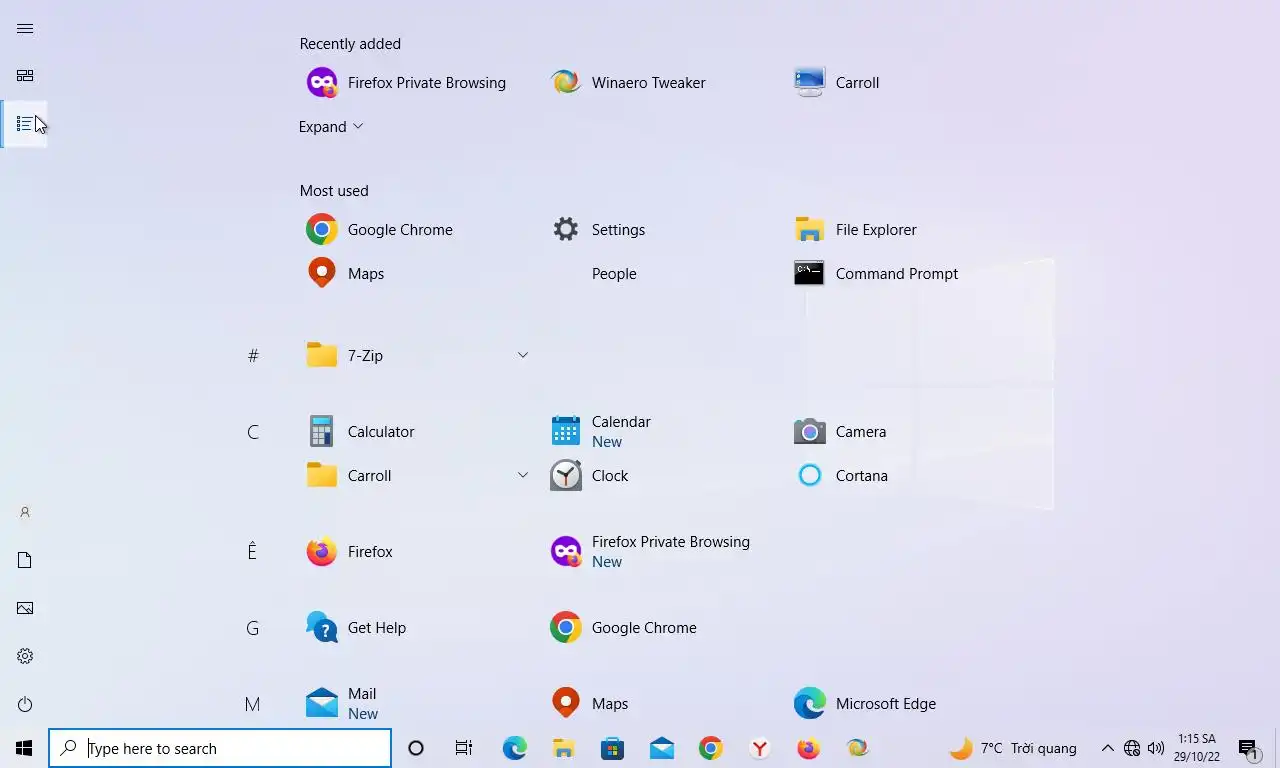
Task: Open the Action Center notifications icon
Action: [1248, 748]
